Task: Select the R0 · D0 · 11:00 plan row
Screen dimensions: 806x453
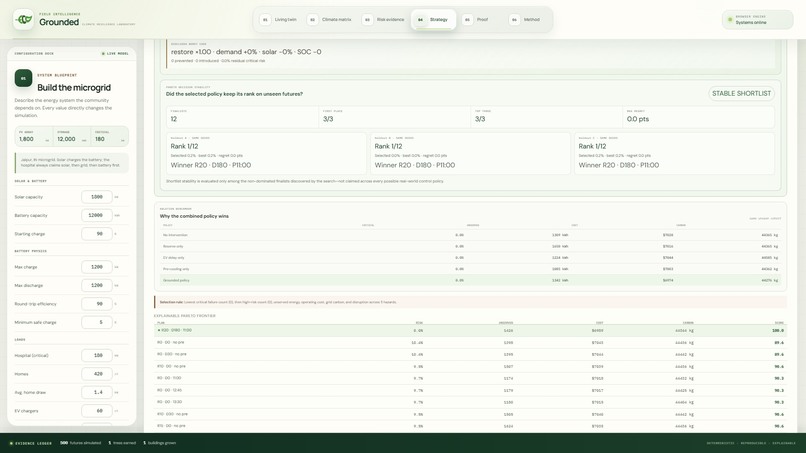Action: pos(470,378)
